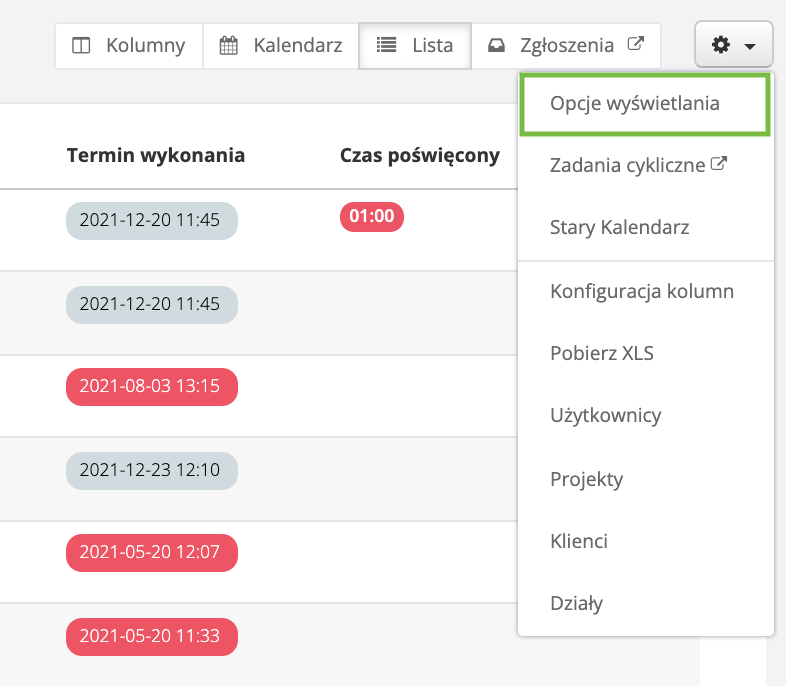This screenshot has height=686, width=786.
Task: Click Czas poświęcony column header
Action: pos(419,155)
